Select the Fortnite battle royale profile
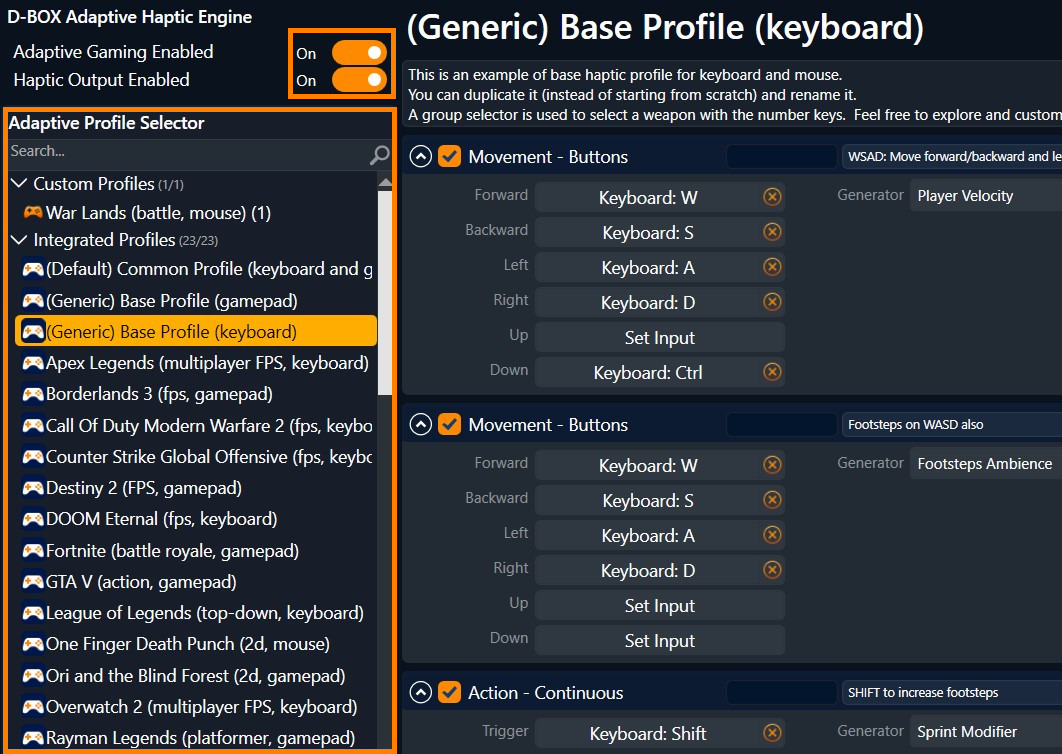The height and width of the screenshot is (754, 1062). [x=171, y=551]
